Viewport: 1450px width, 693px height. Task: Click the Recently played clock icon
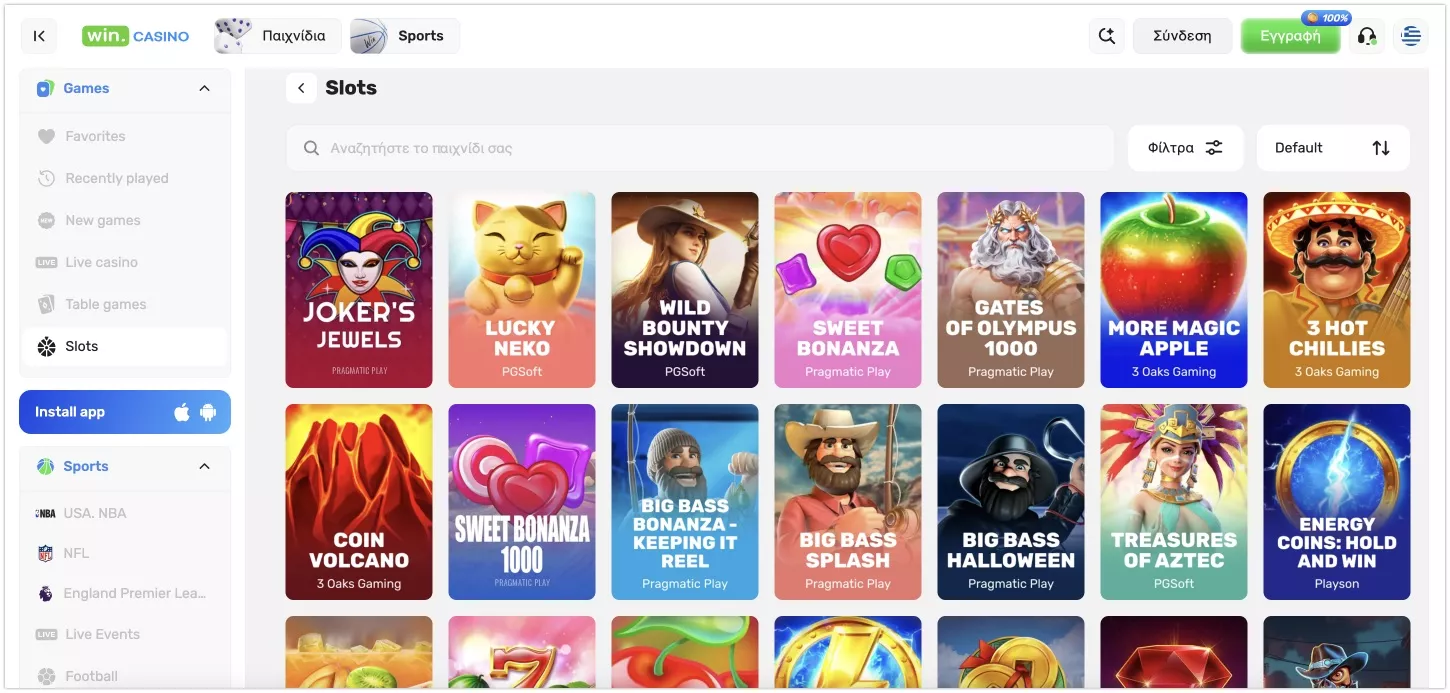(x=46, y=178)
